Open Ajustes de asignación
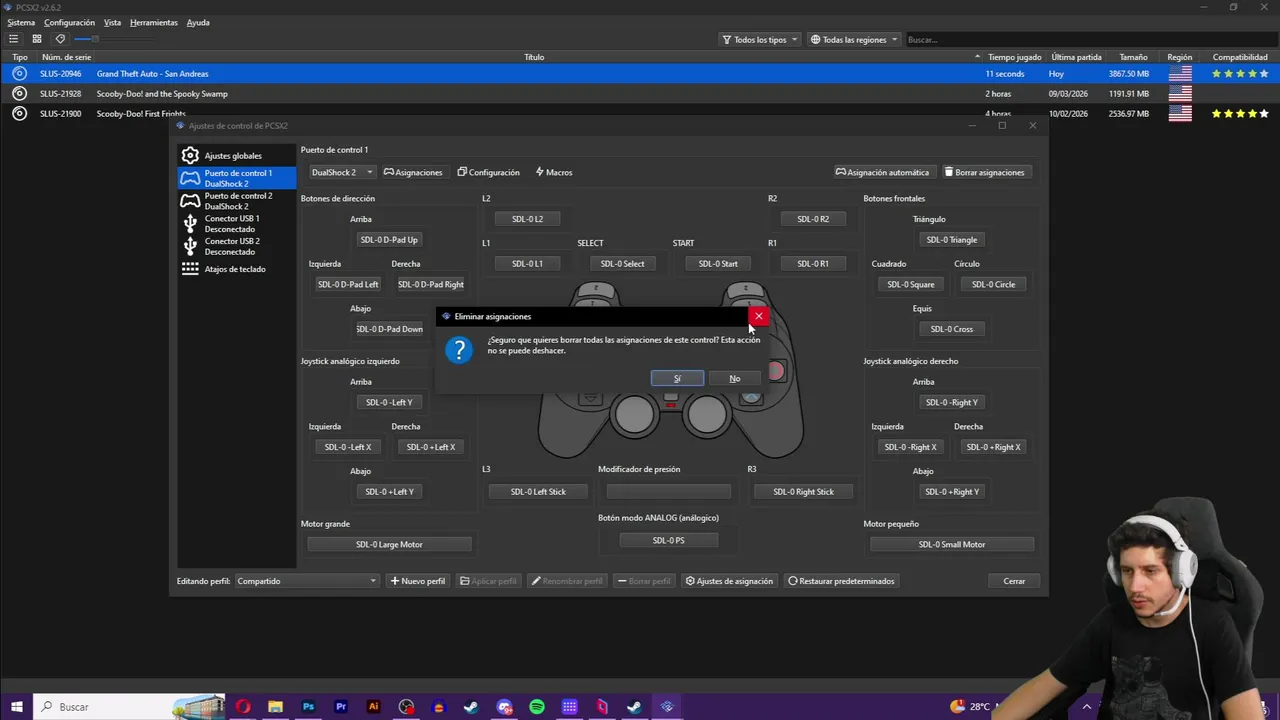Screen dimensions: 1280x720 (x=729, y=581)
